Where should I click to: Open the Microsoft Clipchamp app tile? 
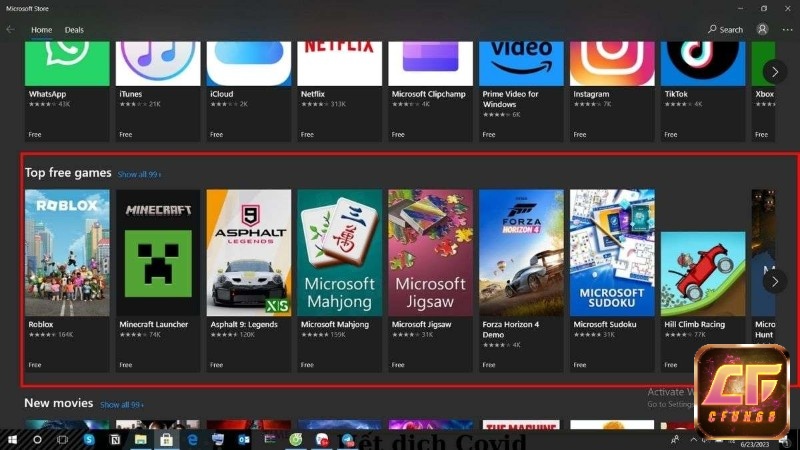pos(430,91)
